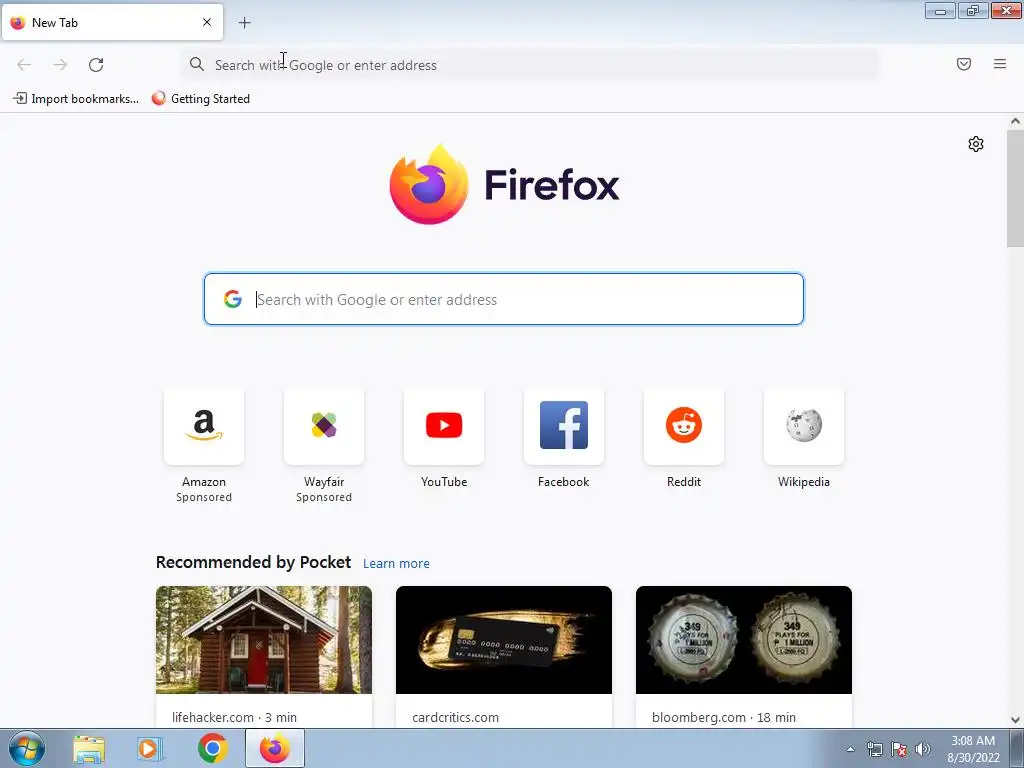1024x768 pixels.
Task: Open Google Chrome from the taskbar
Action: 212,749
